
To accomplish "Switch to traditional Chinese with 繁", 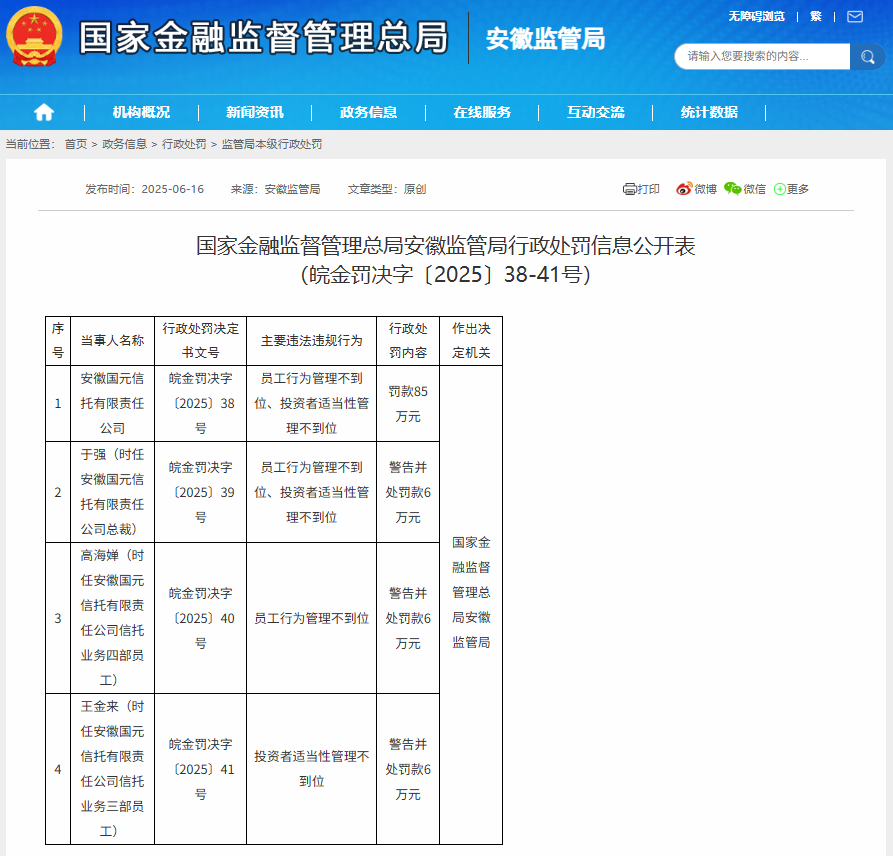I will point(816,17).
